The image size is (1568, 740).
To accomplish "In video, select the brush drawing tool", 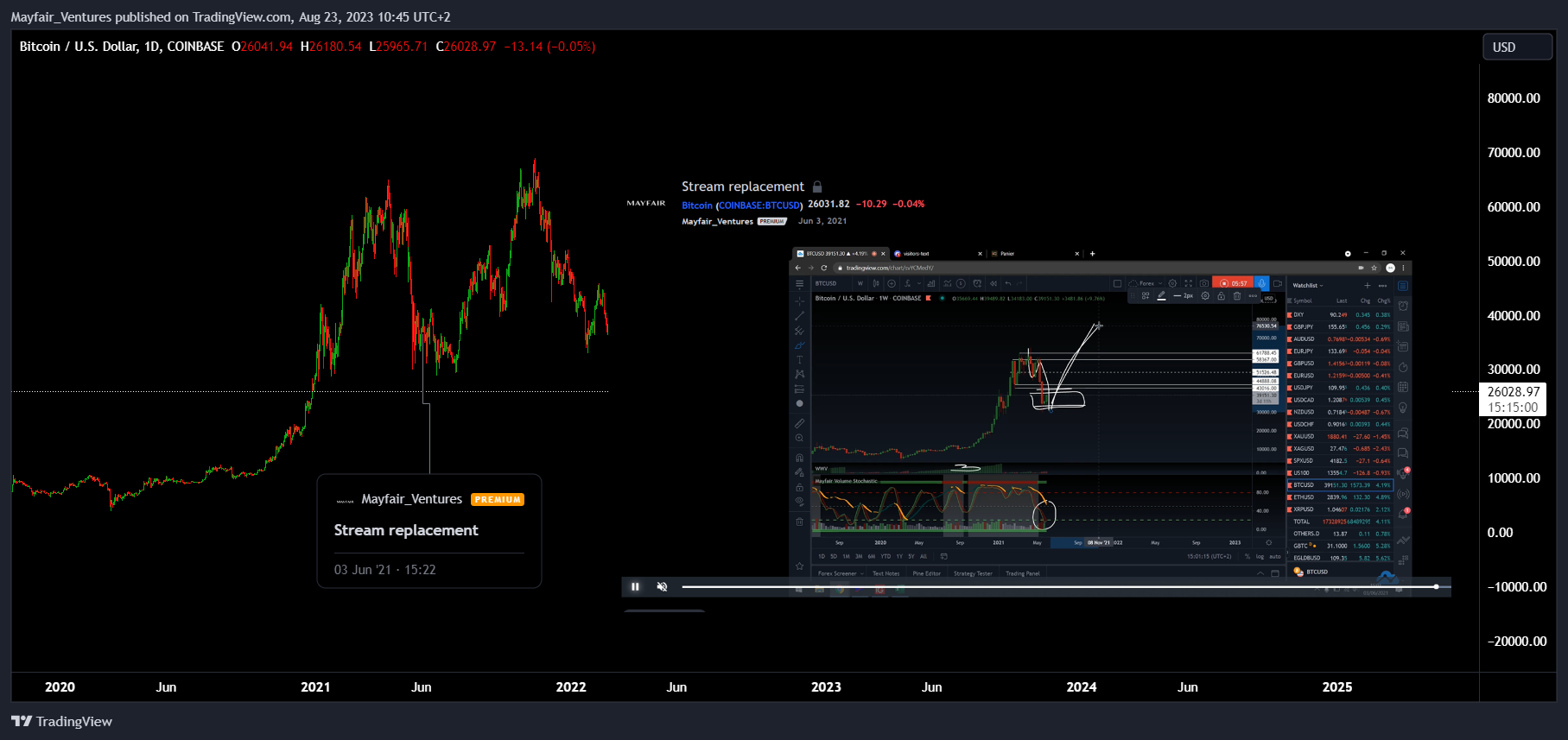I will point(799,345).
